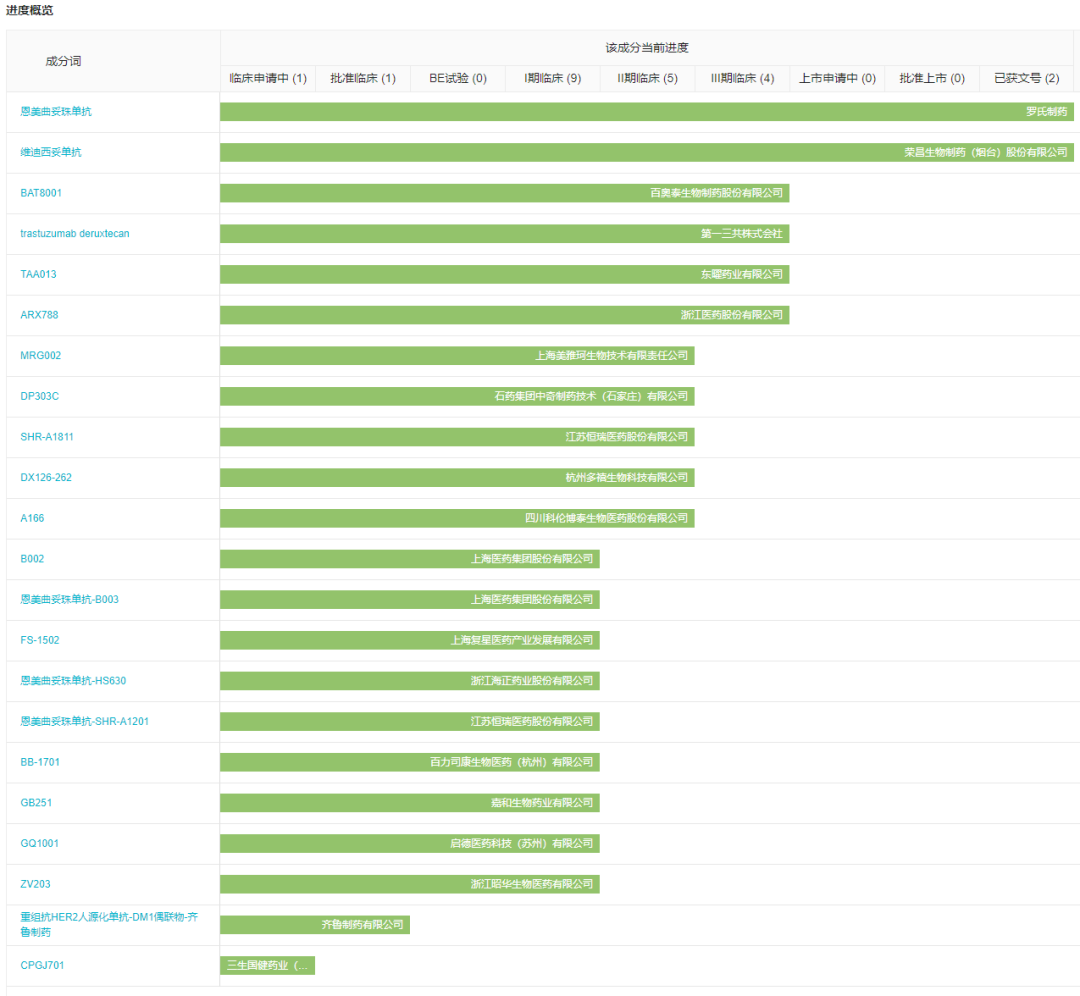Image resolution: width=1080 pixels, height=996 pixels.
Task: Click the II期临床 (5) column header
Action: (647, 79)
